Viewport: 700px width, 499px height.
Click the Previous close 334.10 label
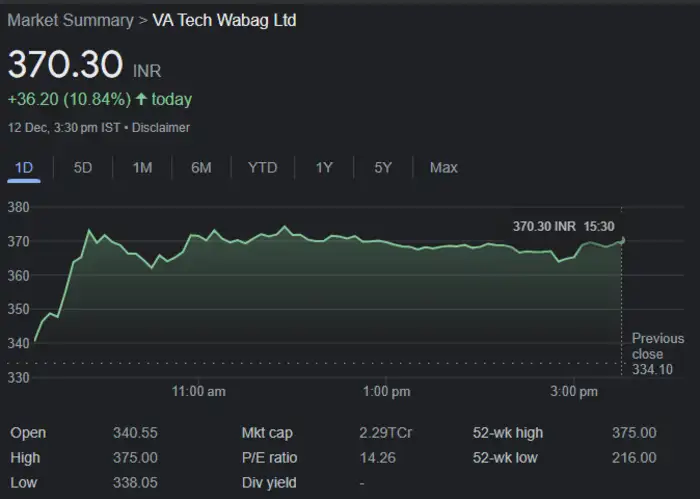657,354
